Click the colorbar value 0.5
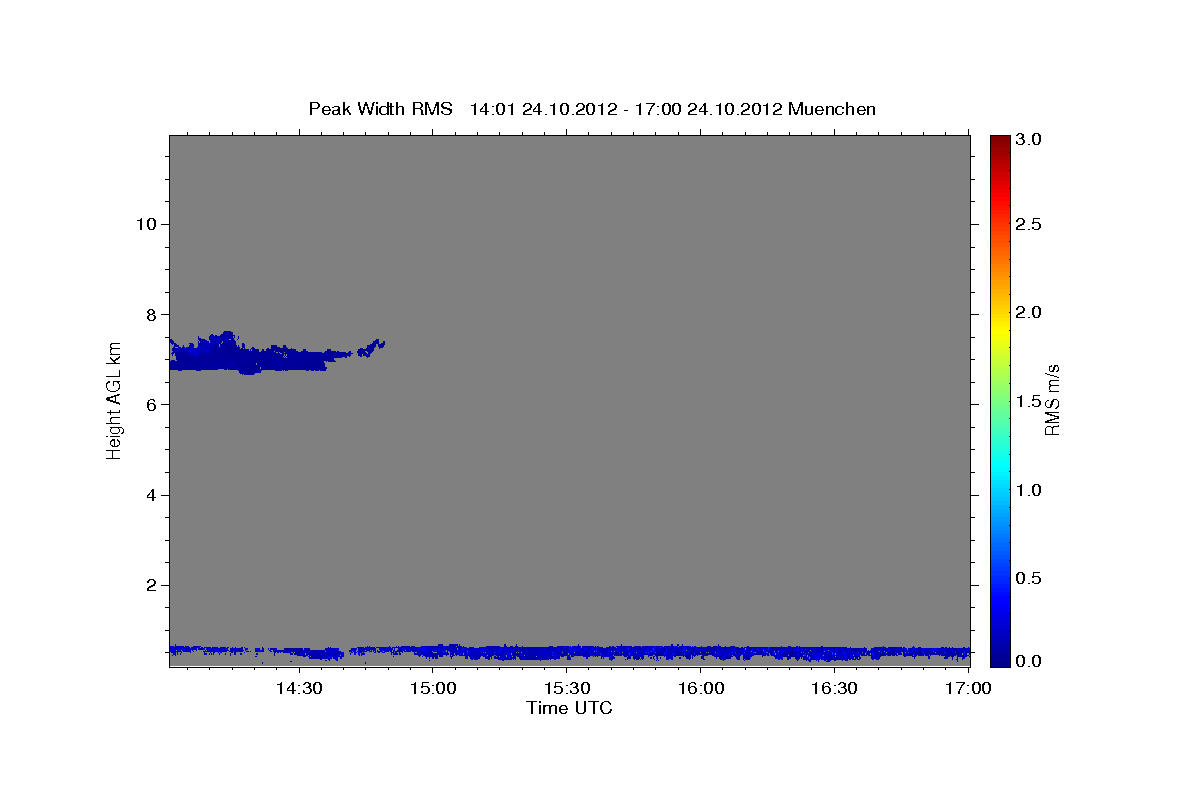The image size is (1200, 800). click(1031, 578)
